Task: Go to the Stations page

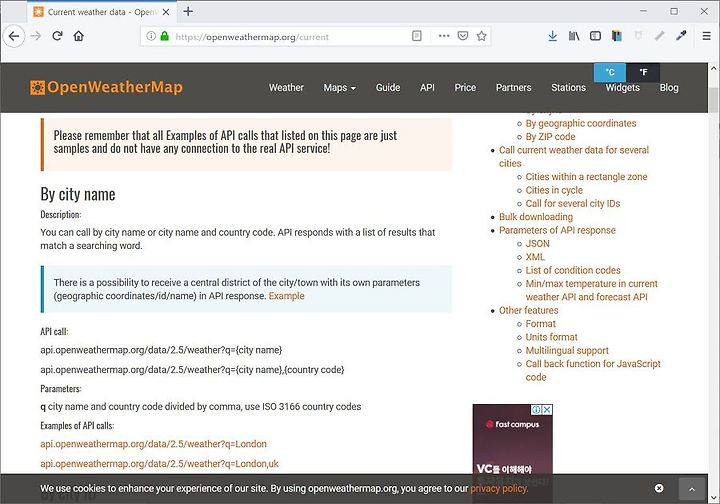Action: (568, 88)
